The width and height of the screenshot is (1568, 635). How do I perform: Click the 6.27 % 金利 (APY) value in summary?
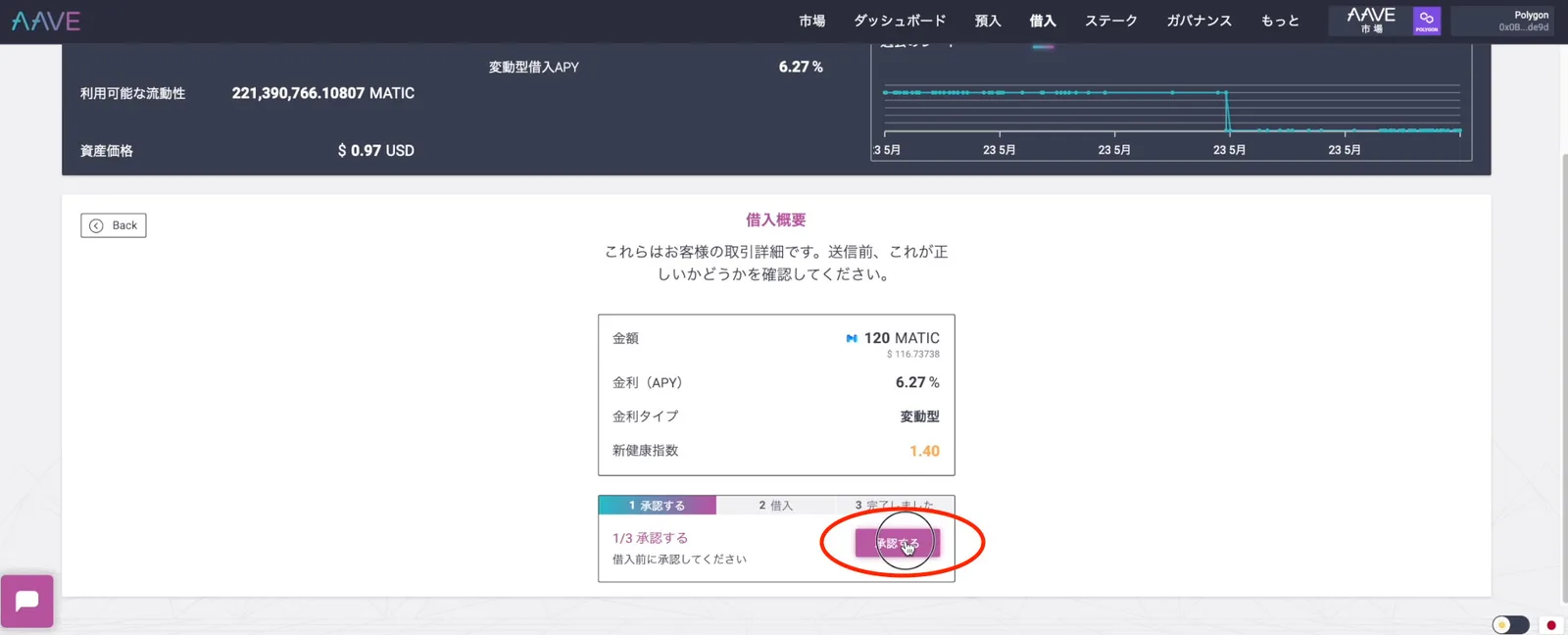(x=917, y=382)
